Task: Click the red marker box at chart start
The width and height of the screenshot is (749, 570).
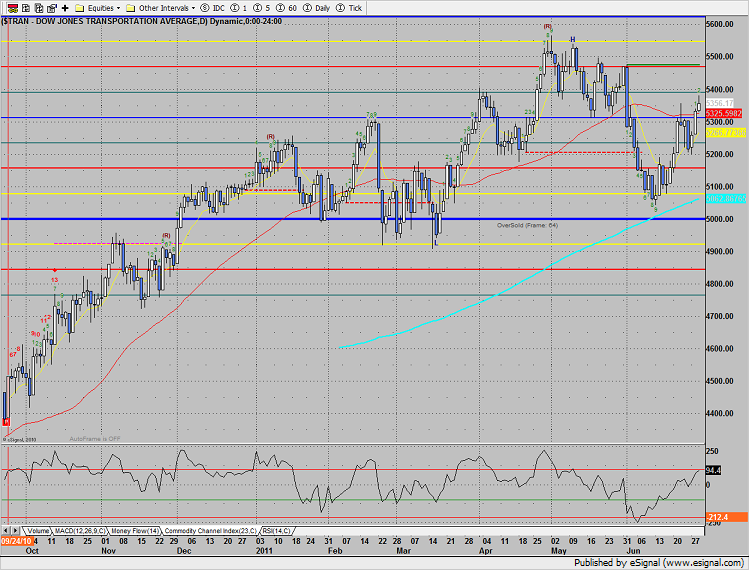Action: [x=6, y=422]
